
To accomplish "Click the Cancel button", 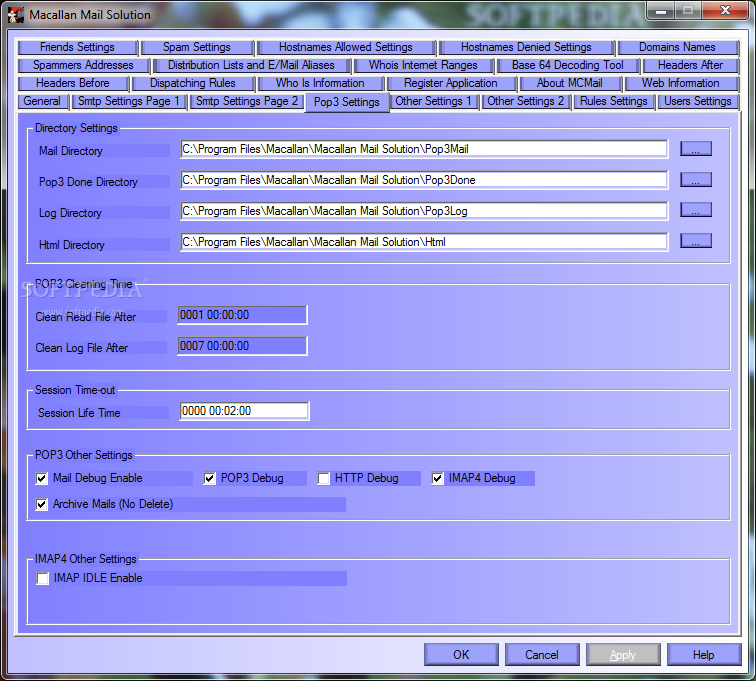I will click(x=542, y=654).
